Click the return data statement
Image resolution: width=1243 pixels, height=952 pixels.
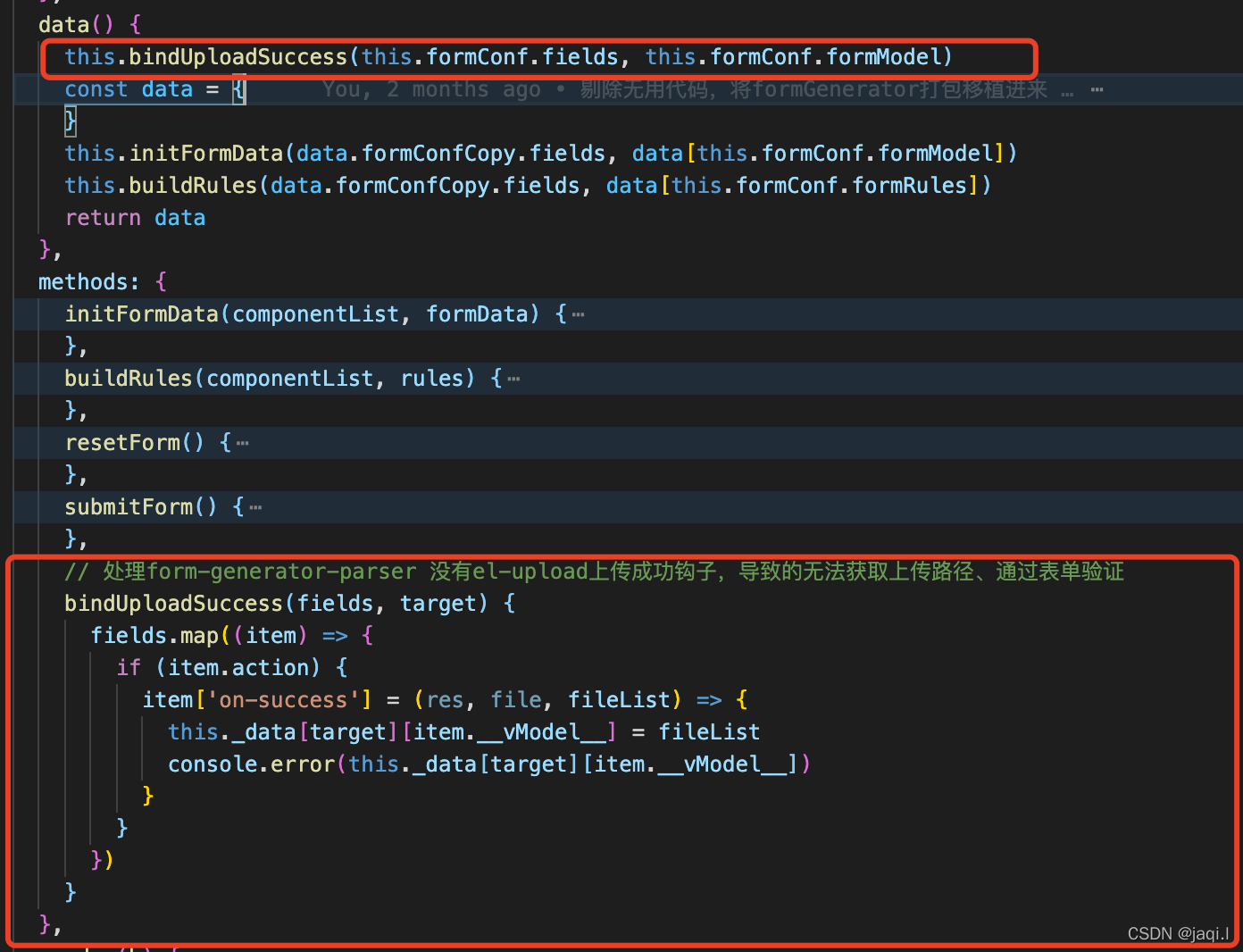(x=134, y=217)
